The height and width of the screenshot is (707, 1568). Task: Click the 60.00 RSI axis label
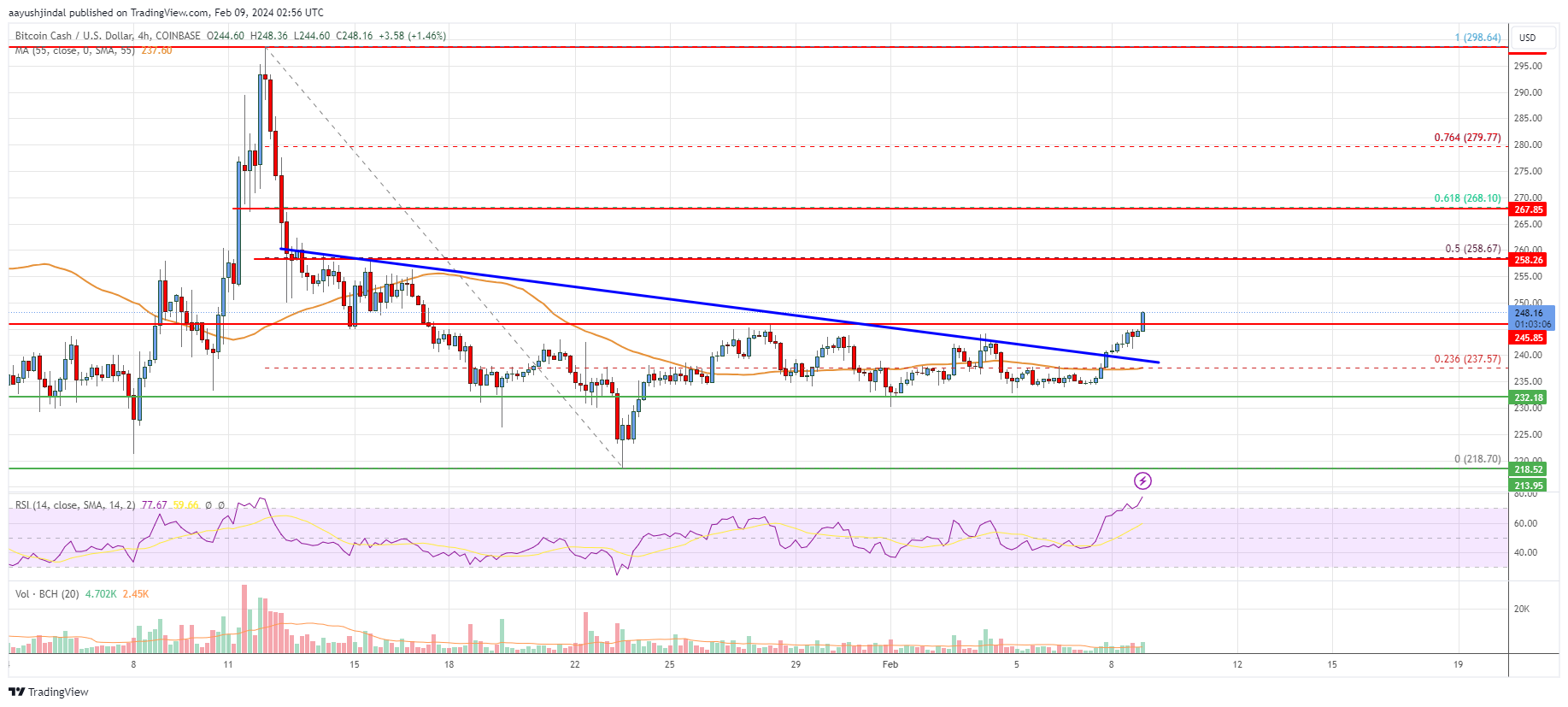(1525, 523)
